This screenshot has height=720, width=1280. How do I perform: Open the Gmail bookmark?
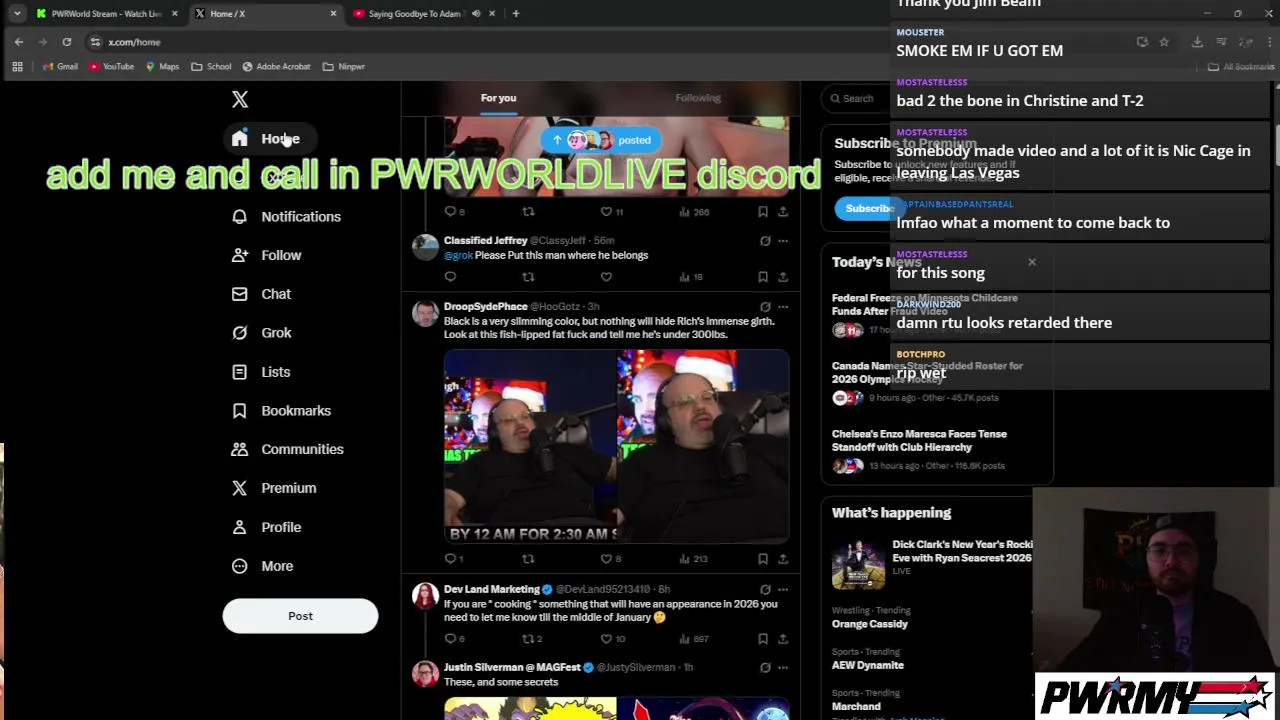pyautogui.click(x=60, y=67)
